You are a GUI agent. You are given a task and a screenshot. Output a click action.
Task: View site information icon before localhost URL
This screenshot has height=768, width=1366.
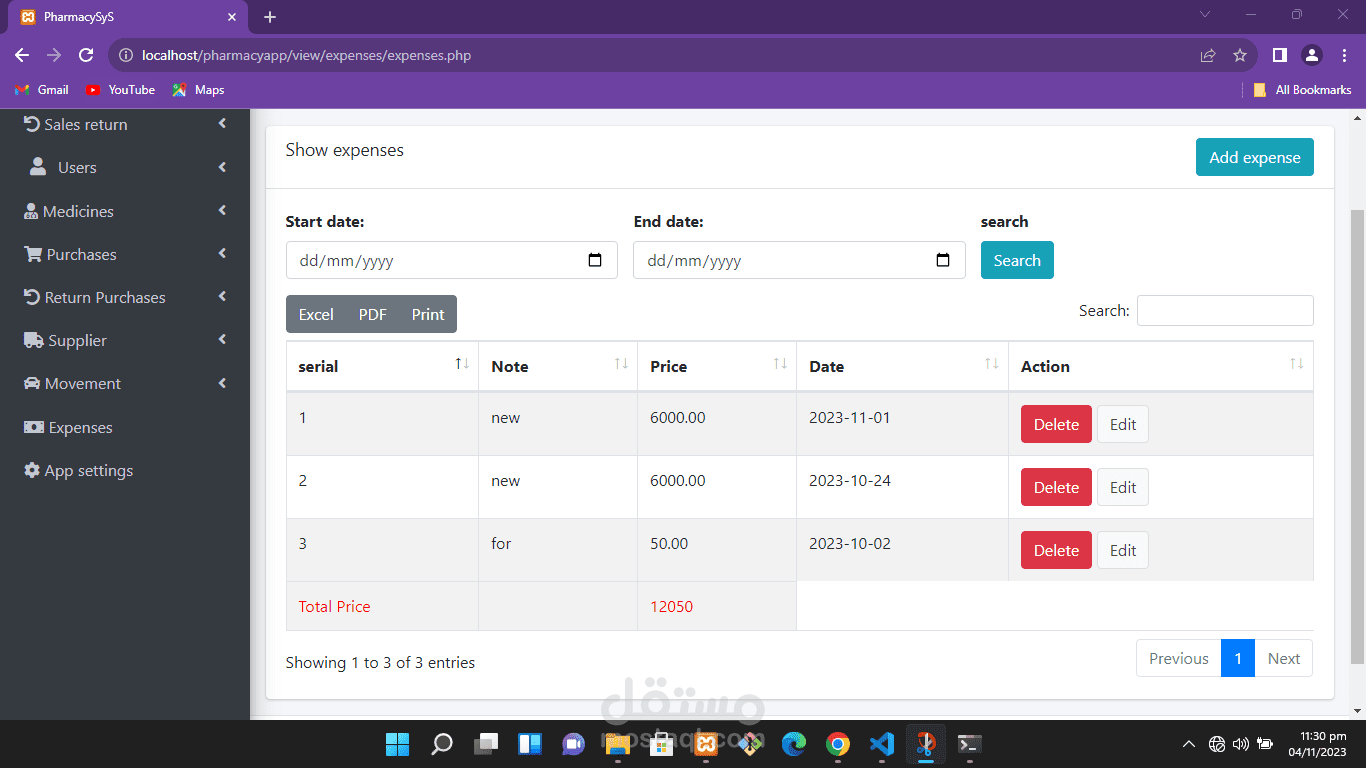126,55
